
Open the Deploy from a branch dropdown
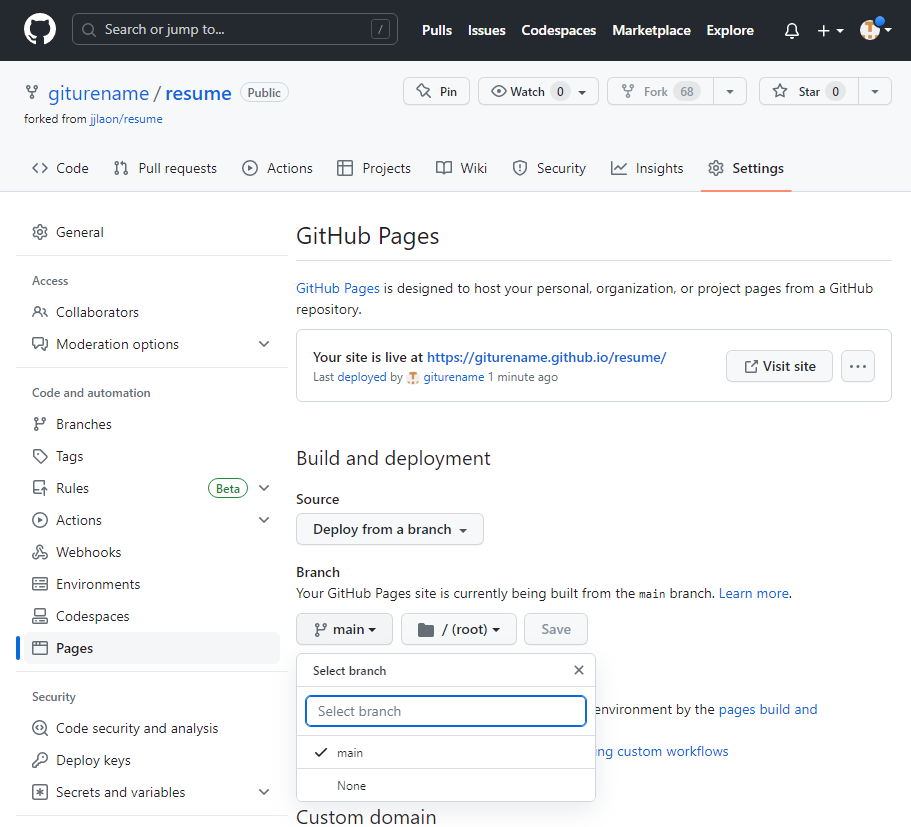(390, 529)
